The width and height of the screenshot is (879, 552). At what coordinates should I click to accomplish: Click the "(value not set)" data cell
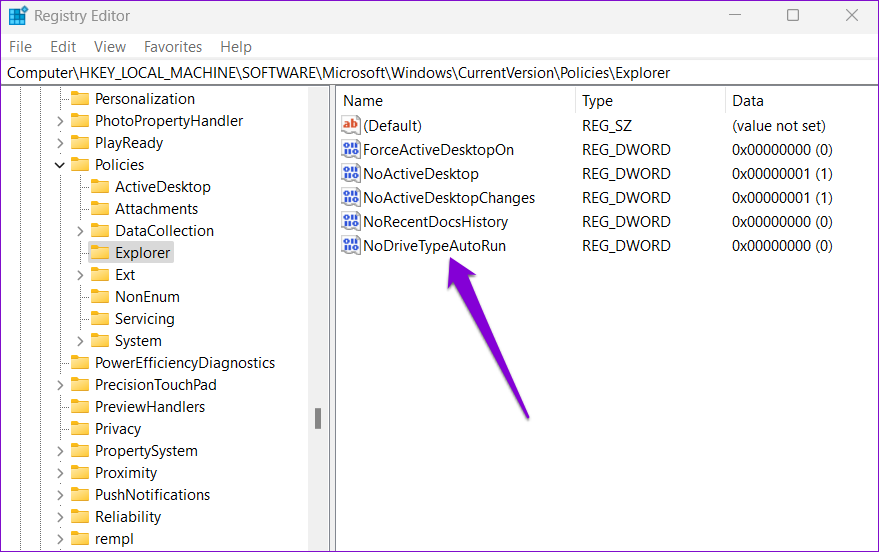click(779, 126)
